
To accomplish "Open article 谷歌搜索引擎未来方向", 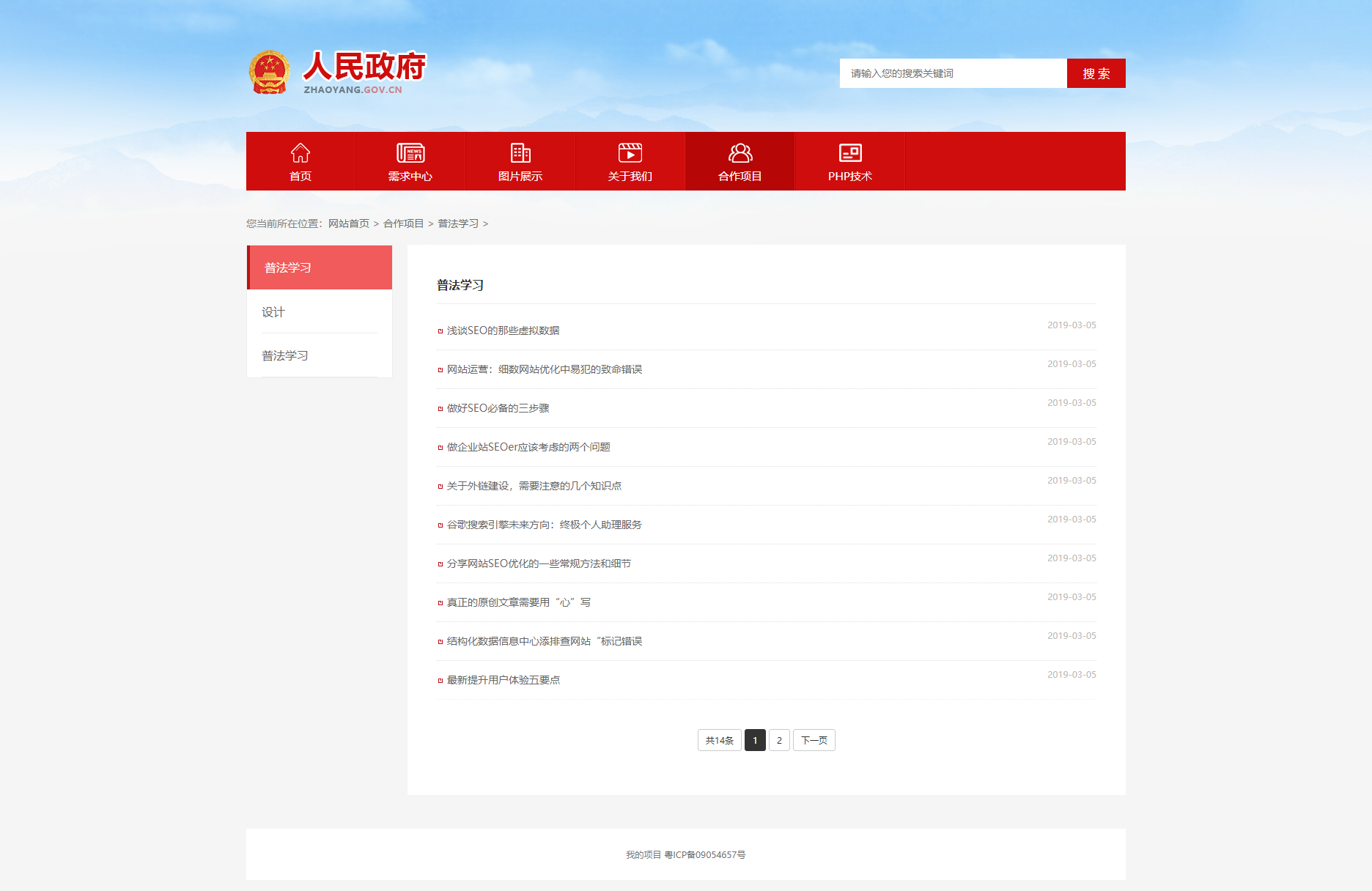I will [544, 525].
